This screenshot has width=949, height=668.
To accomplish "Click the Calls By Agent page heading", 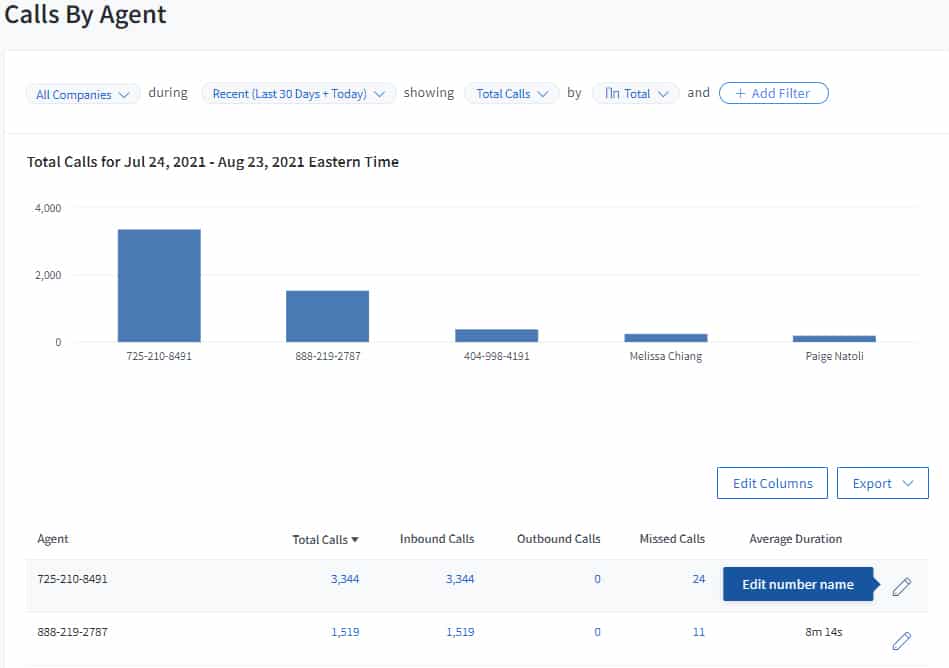I will (x=85, y=15).
